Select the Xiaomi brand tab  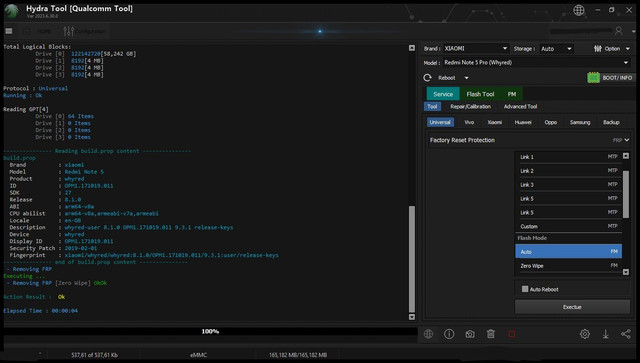pyautogui.click(x=494, y=122)
